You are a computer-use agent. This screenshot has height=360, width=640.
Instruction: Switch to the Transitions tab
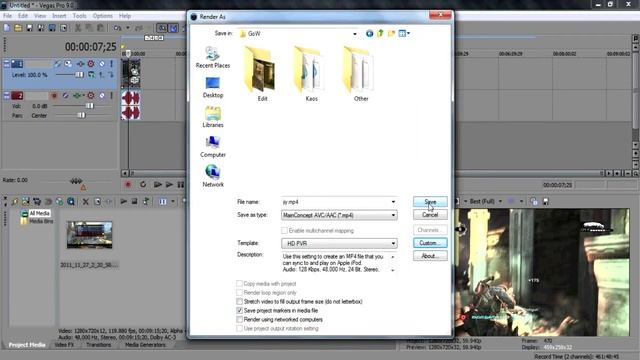98,345
